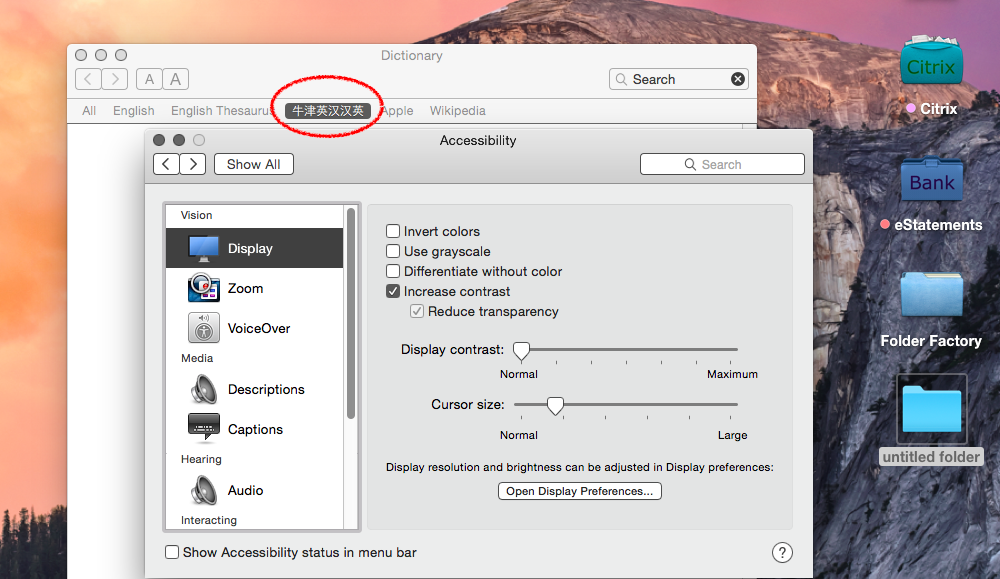Uncheck Increase contrast checkbox
The width and height of the screenshot is (1000, 579).
(x=393, y=291)
